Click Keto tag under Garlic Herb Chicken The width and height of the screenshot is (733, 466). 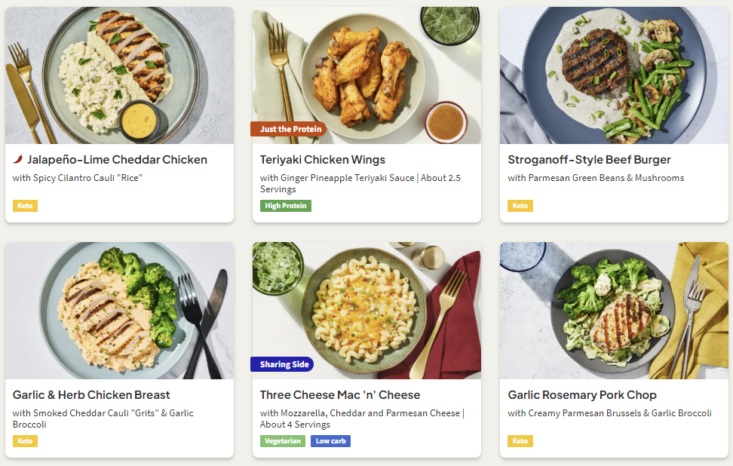[25, 441]
